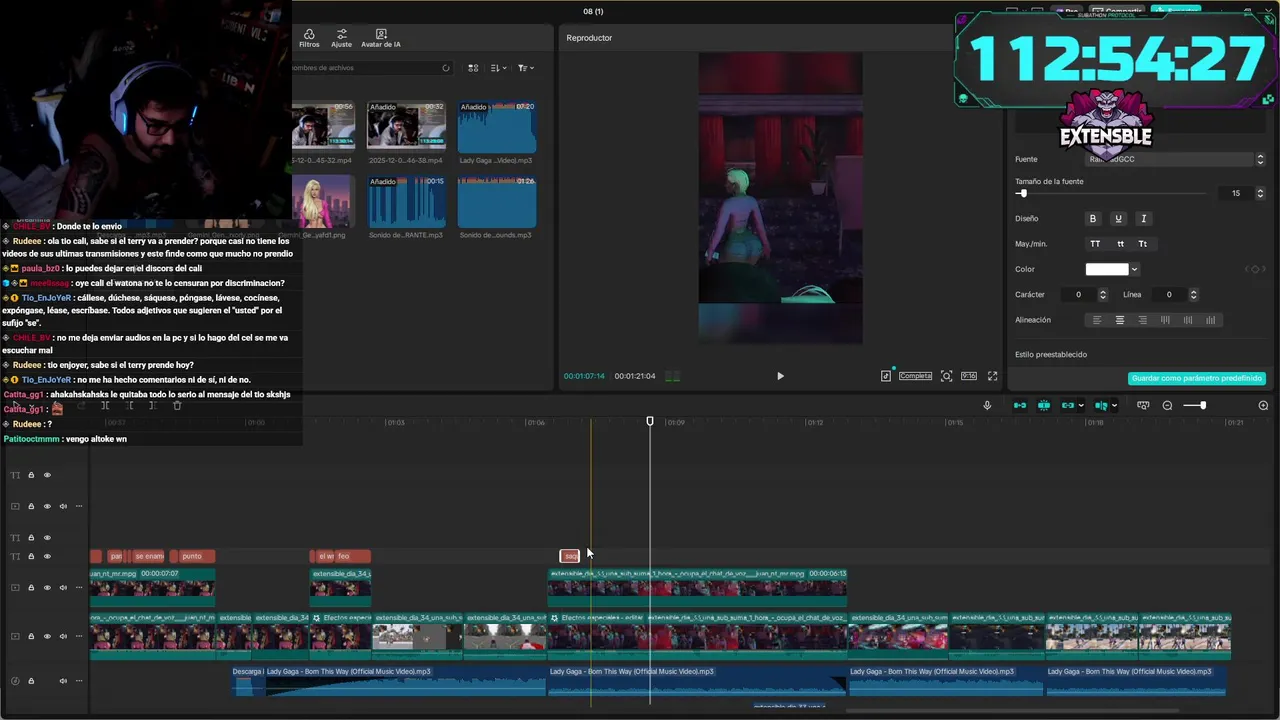
Task: Click the font size stepper arrows
Action: coord(1260,193)
